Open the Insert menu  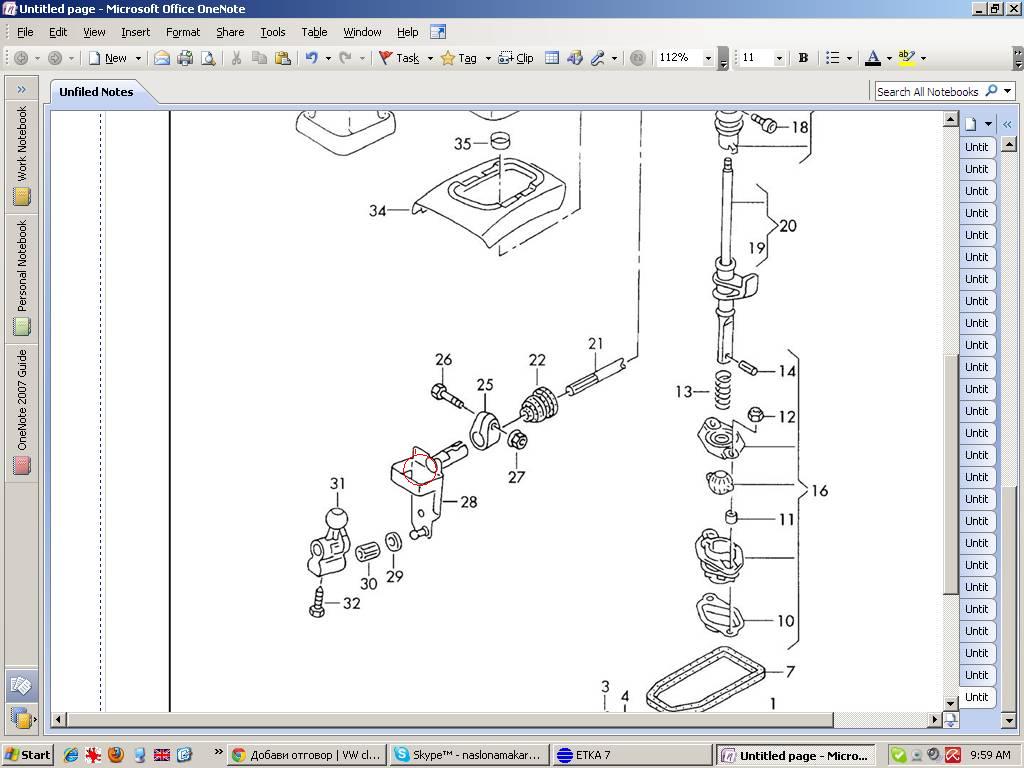click(135, 32)
